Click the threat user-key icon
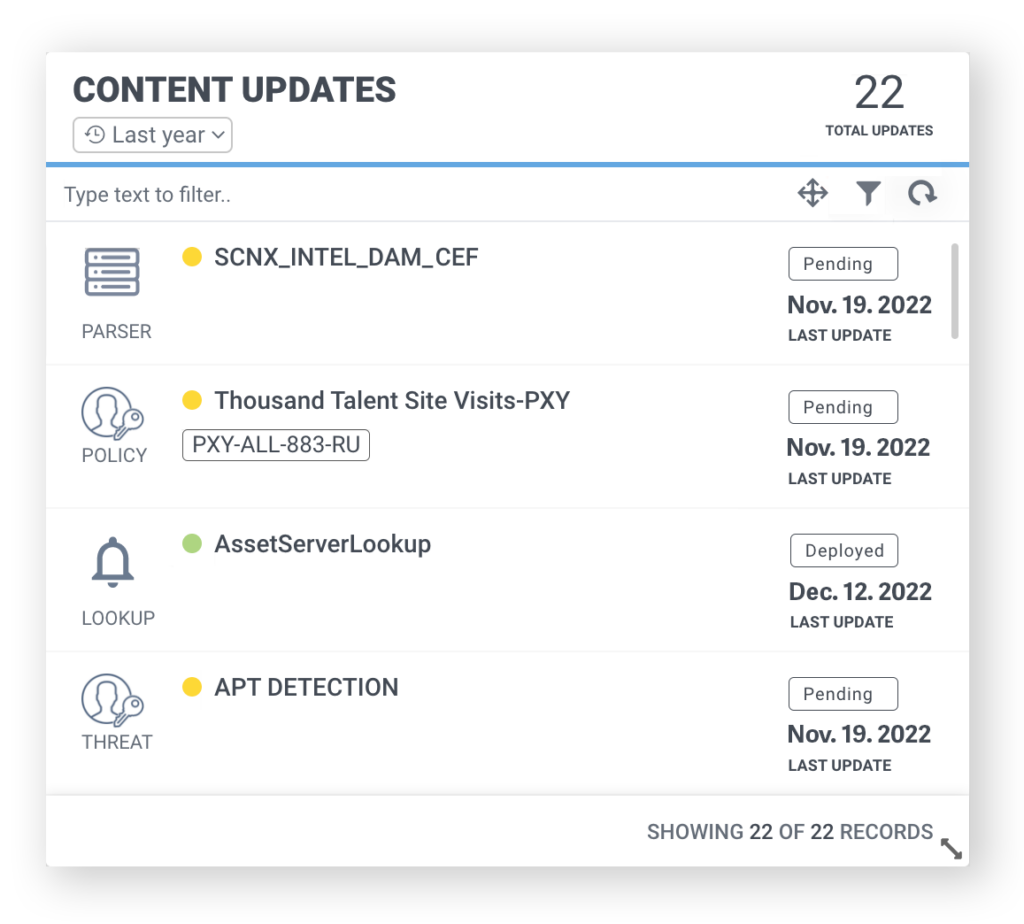This screenshot has height=924, width=1024. coord(112,699)
